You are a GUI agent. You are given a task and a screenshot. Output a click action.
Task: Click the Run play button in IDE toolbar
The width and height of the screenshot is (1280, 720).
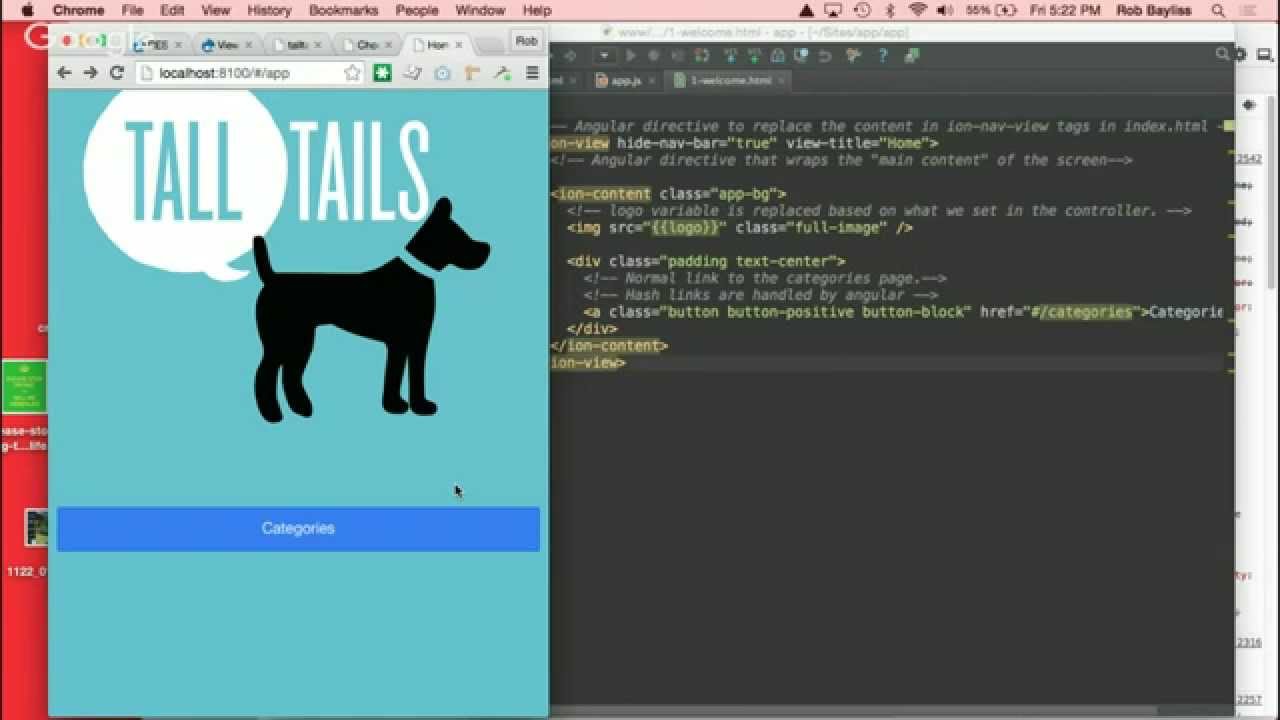coord(630,56)
